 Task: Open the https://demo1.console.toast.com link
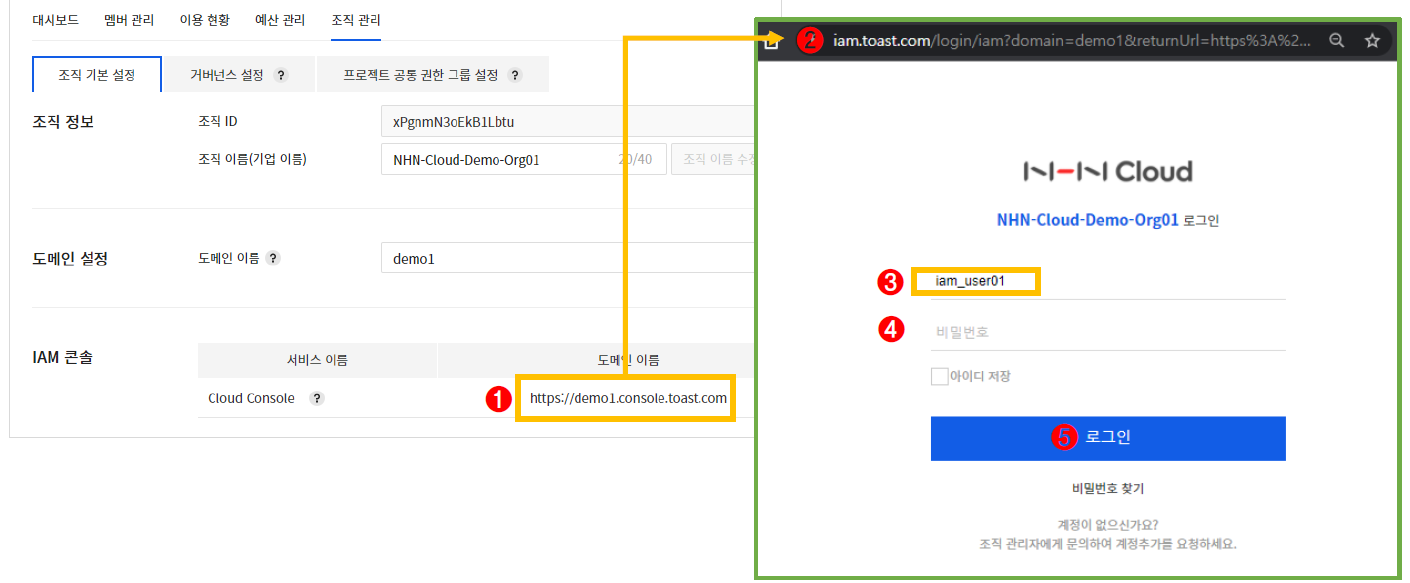point(628,398)
